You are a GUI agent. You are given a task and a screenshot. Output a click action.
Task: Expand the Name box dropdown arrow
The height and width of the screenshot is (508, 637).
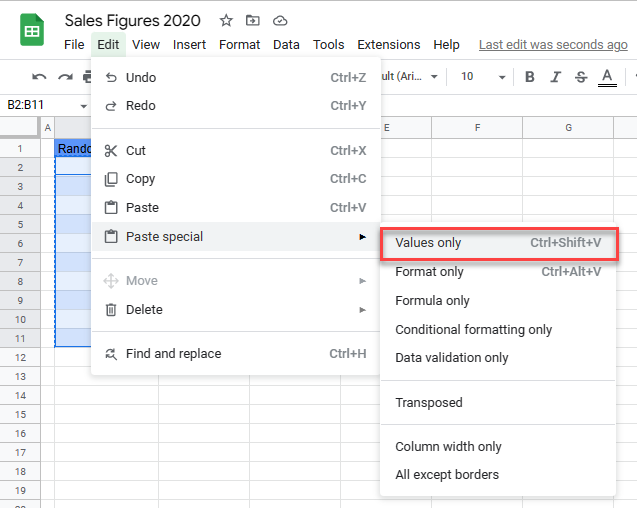pyautogui.click(x=84, y=104)
